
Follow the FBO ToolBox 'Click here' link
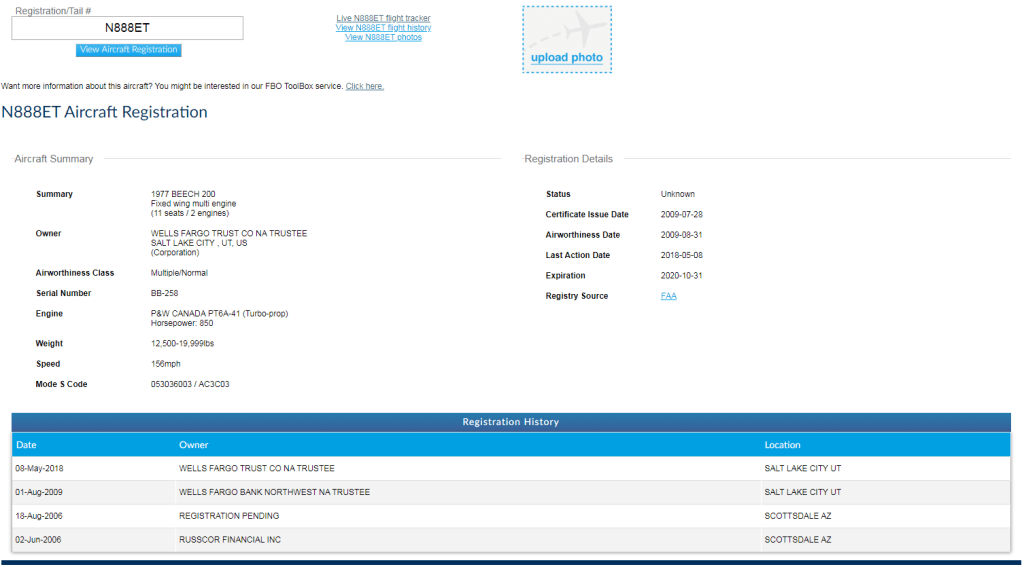coord(364,87)
